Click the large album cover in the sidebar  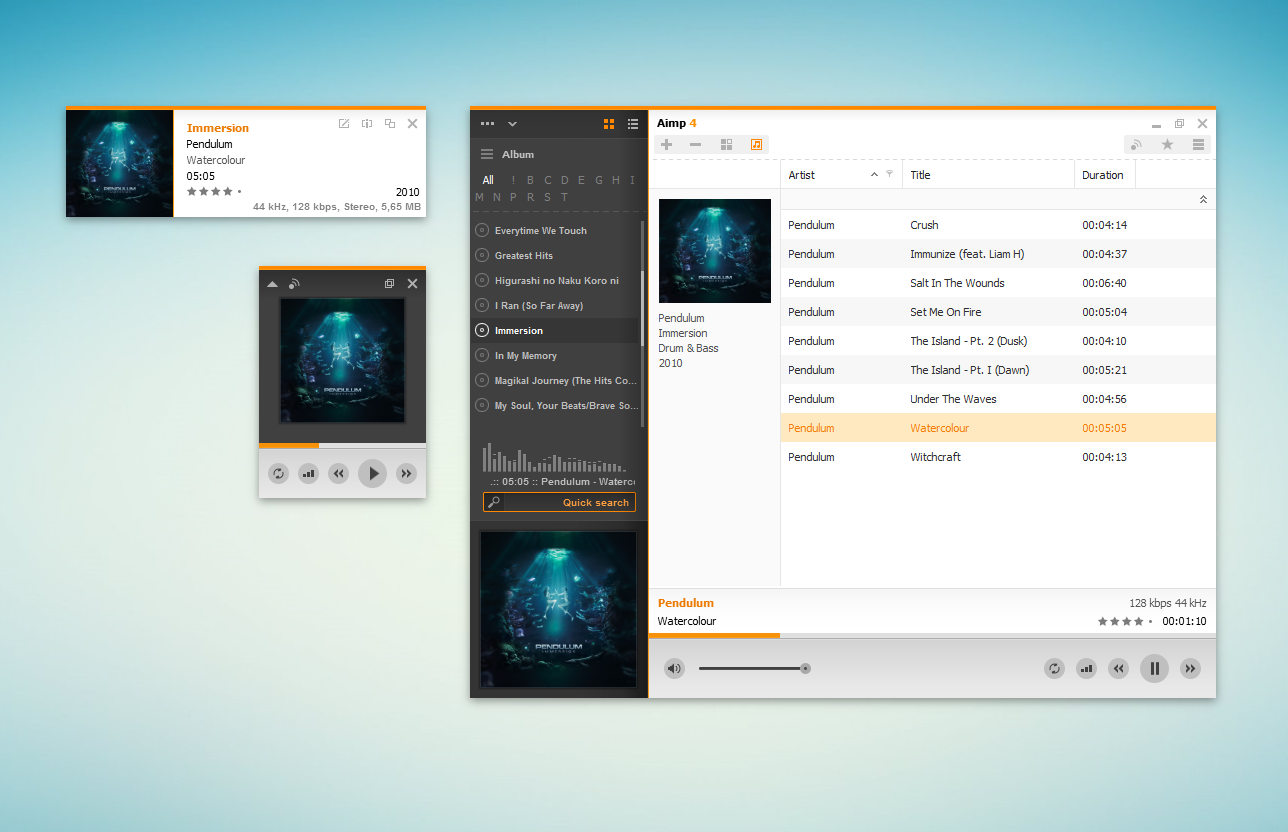[x=558, y=609]
